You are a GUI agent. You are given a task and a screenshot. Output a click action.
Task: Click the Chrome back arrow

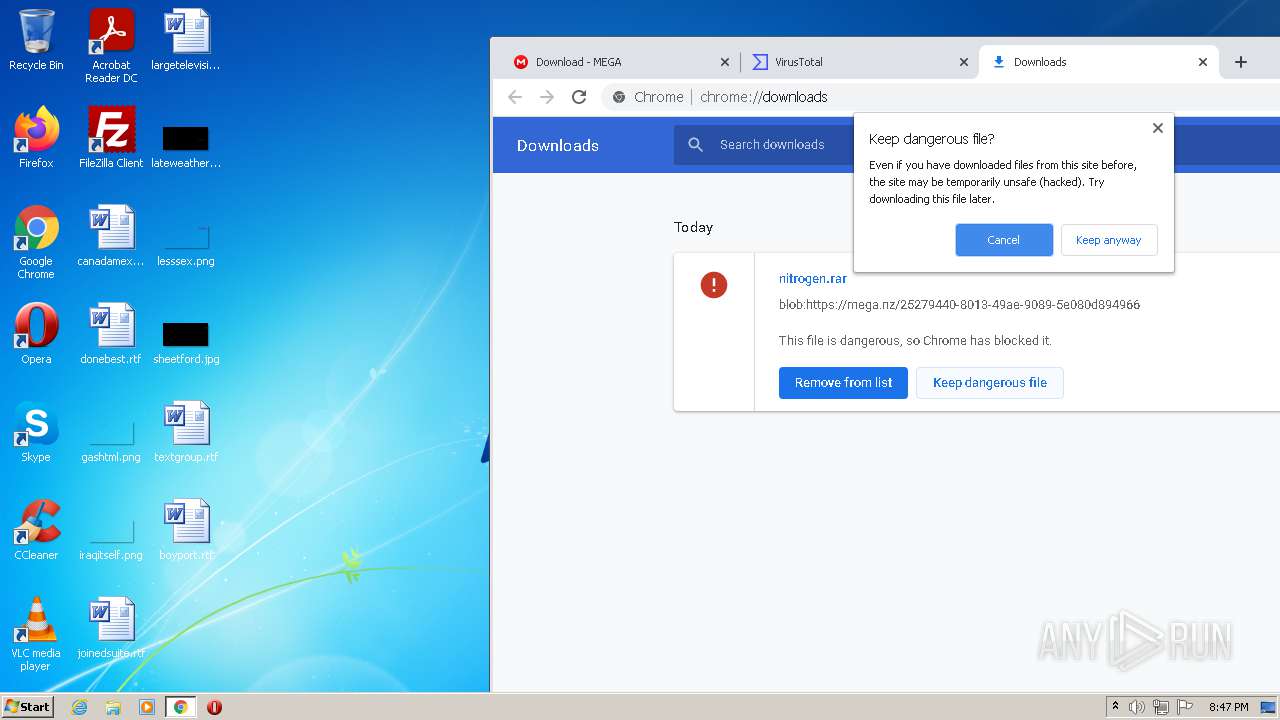(x=515, y=97)
